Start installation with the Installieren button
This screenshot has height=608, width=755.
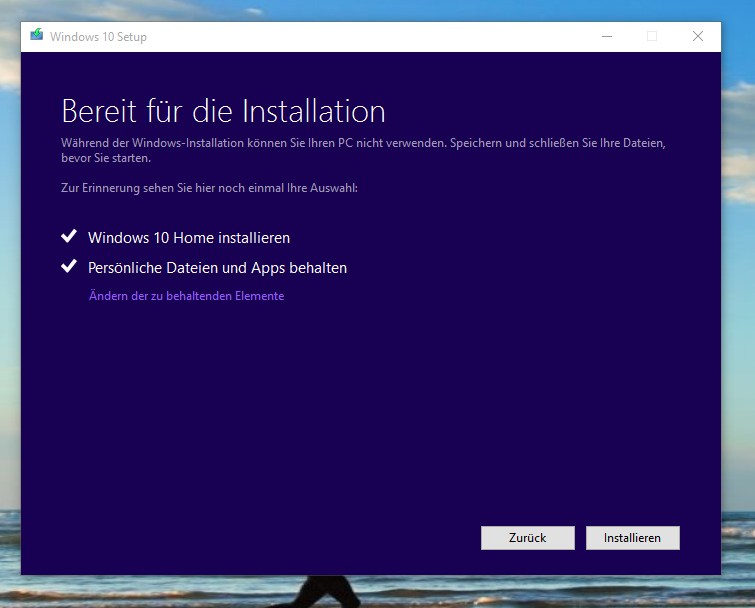632,538
